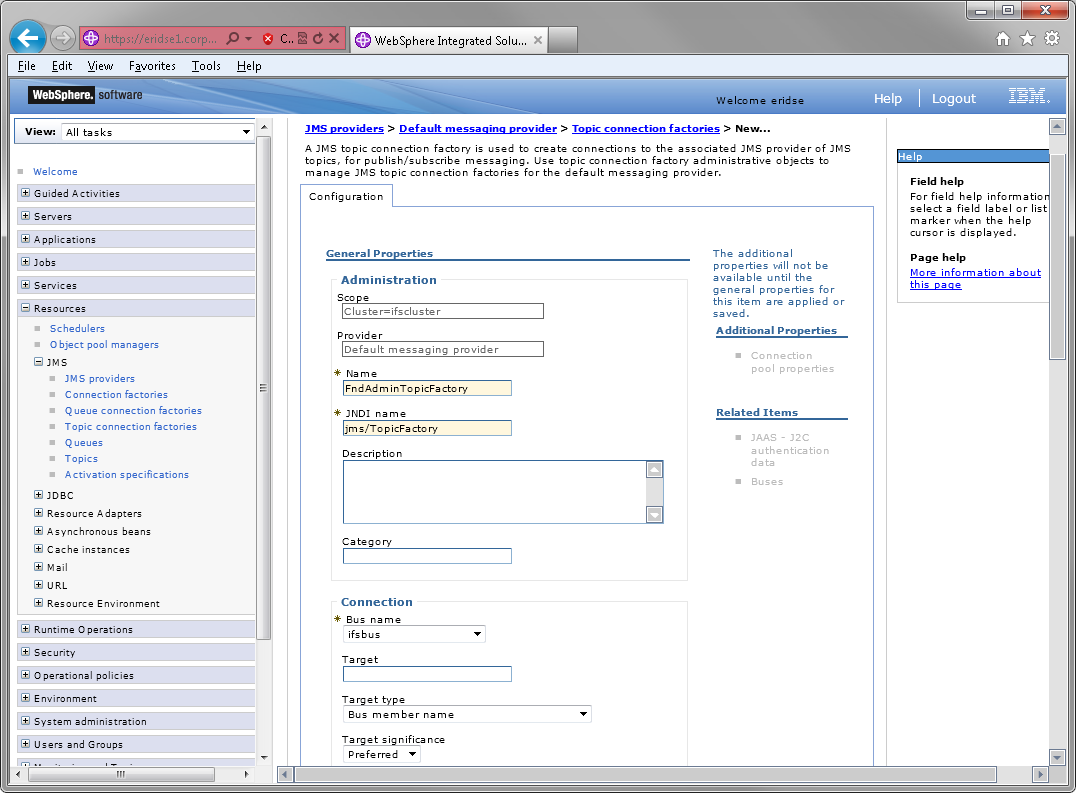Open the Help menu in menu bar
This screenshot has width=1076, height=793.
click(249, 66)
